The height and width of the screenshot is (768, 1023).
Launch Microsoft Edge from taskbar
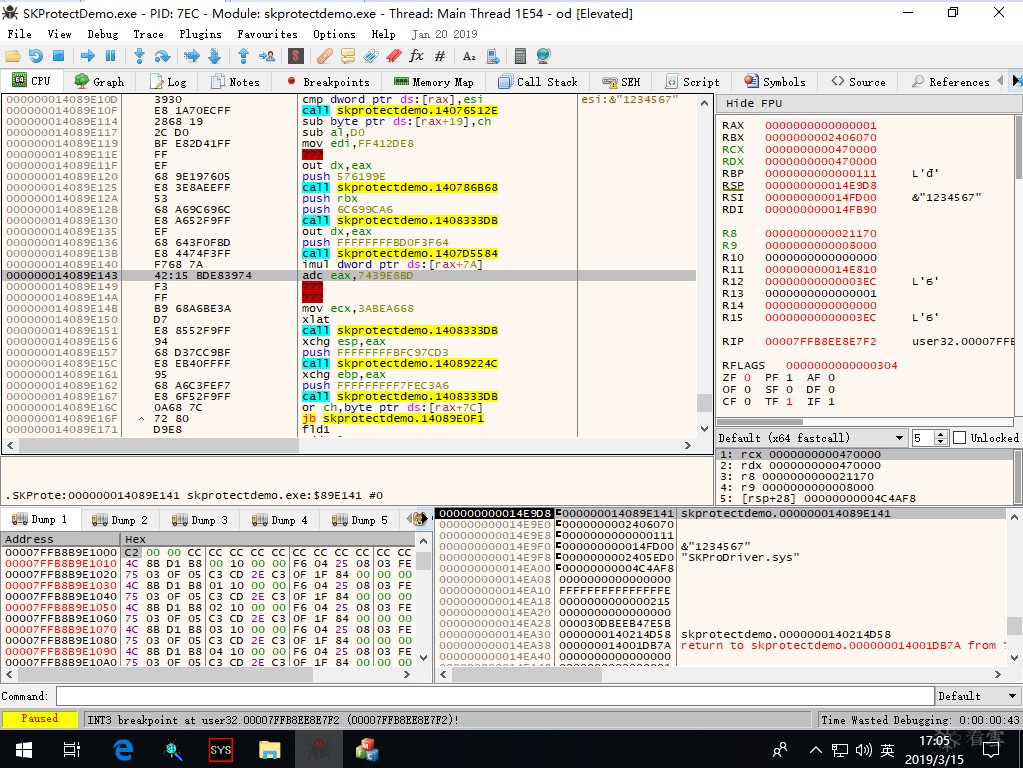pos(123,750)
